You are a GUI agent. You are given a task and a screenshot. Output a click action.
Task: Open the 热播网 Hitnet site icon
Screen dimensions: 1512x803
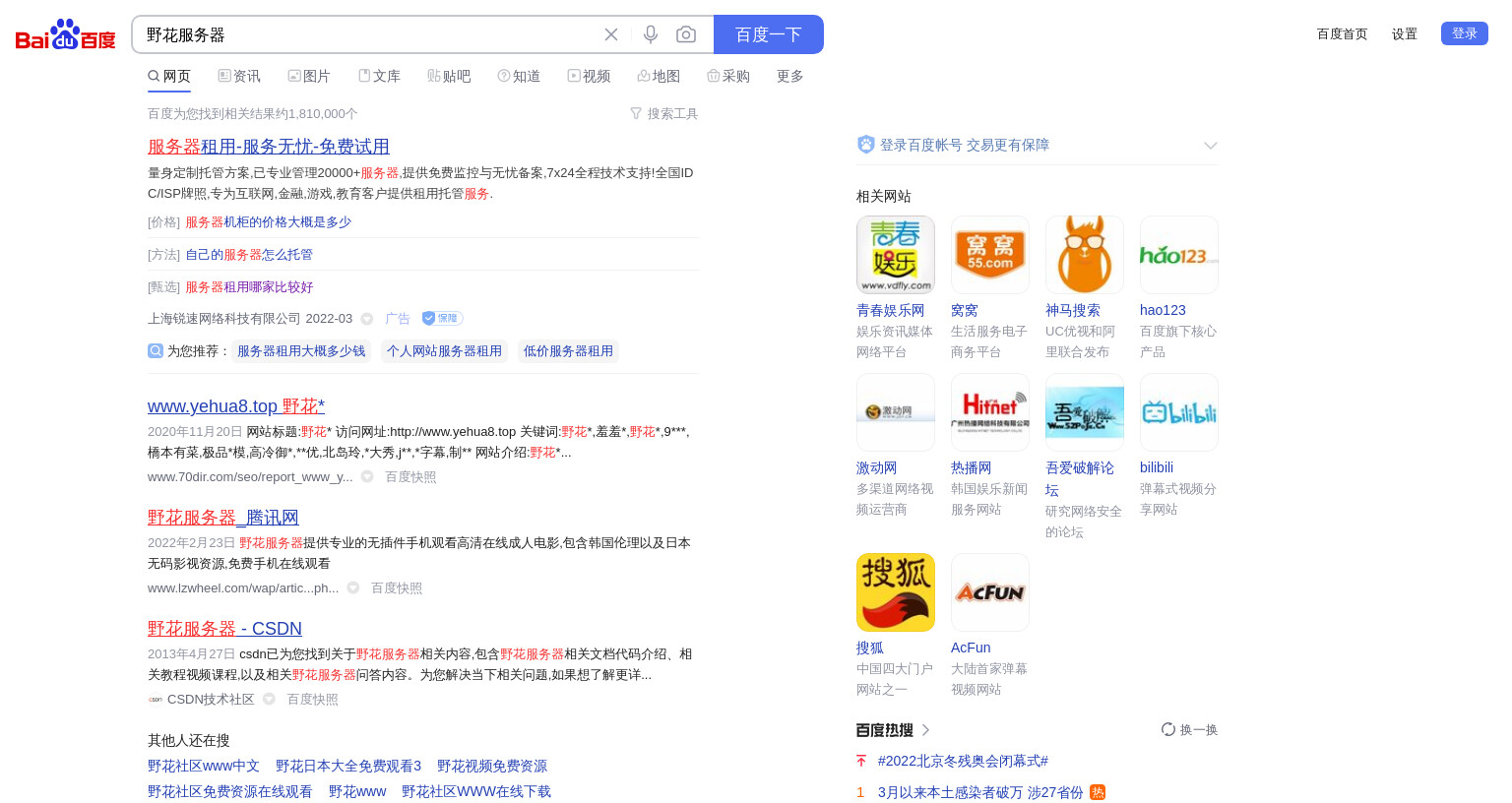[990, 412]
